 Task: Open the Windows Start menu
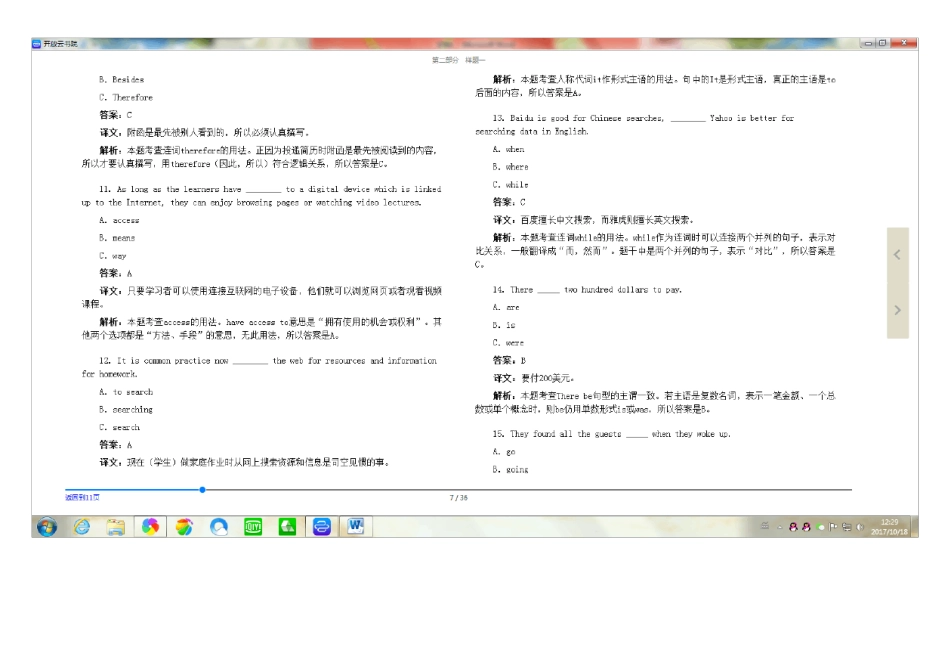tap(47, 527)
